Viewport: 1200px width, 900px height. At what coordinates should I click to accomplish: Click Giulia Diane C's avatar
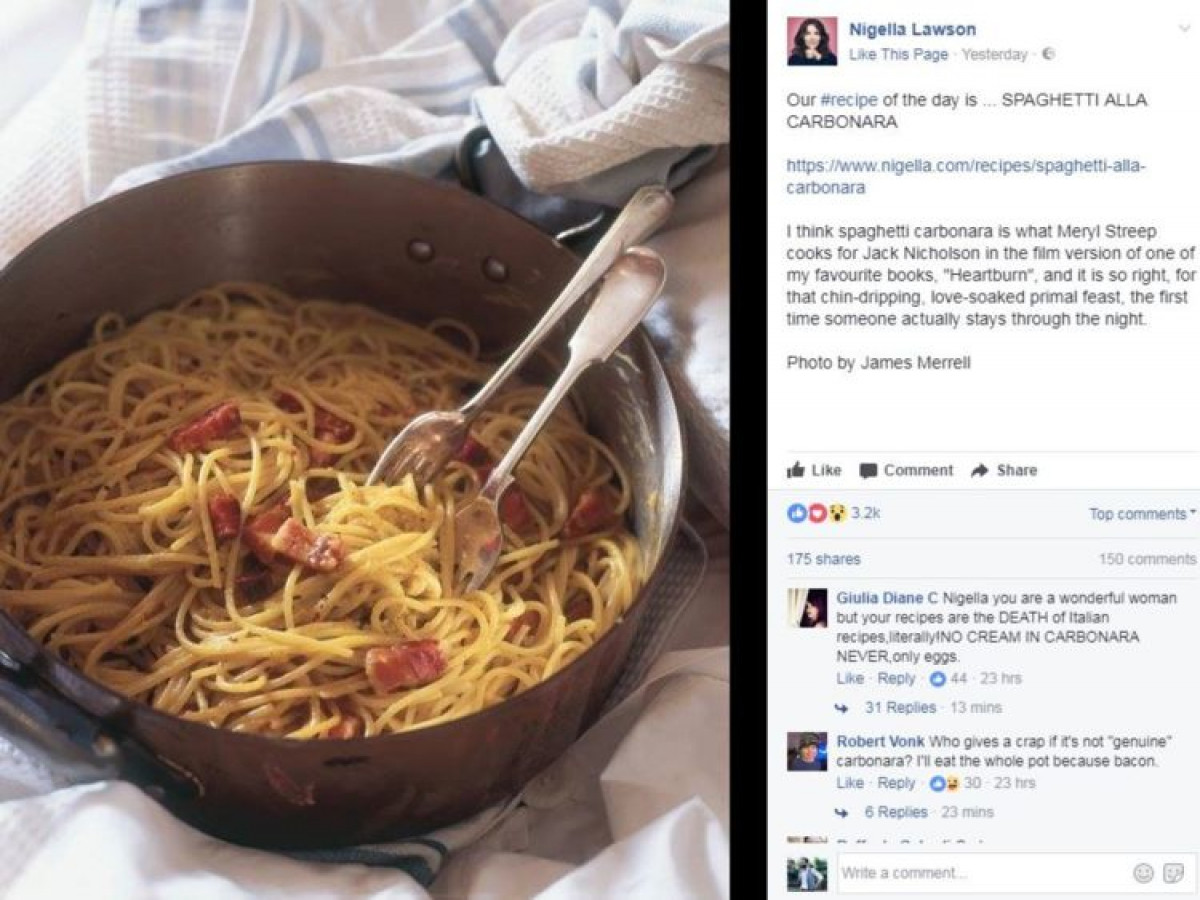tap(807, 607)
